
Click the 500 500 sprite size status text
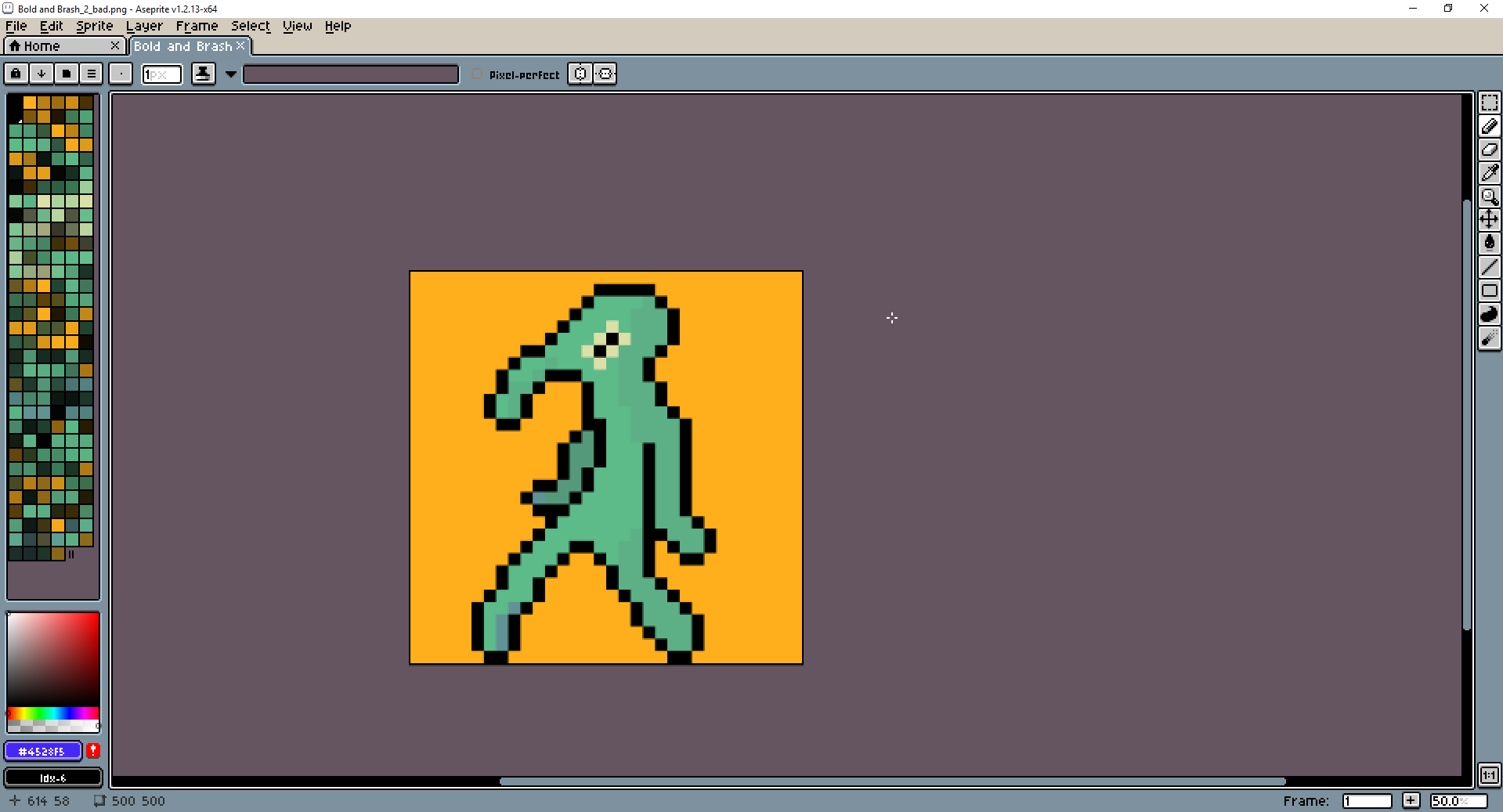tap(138, 800)
